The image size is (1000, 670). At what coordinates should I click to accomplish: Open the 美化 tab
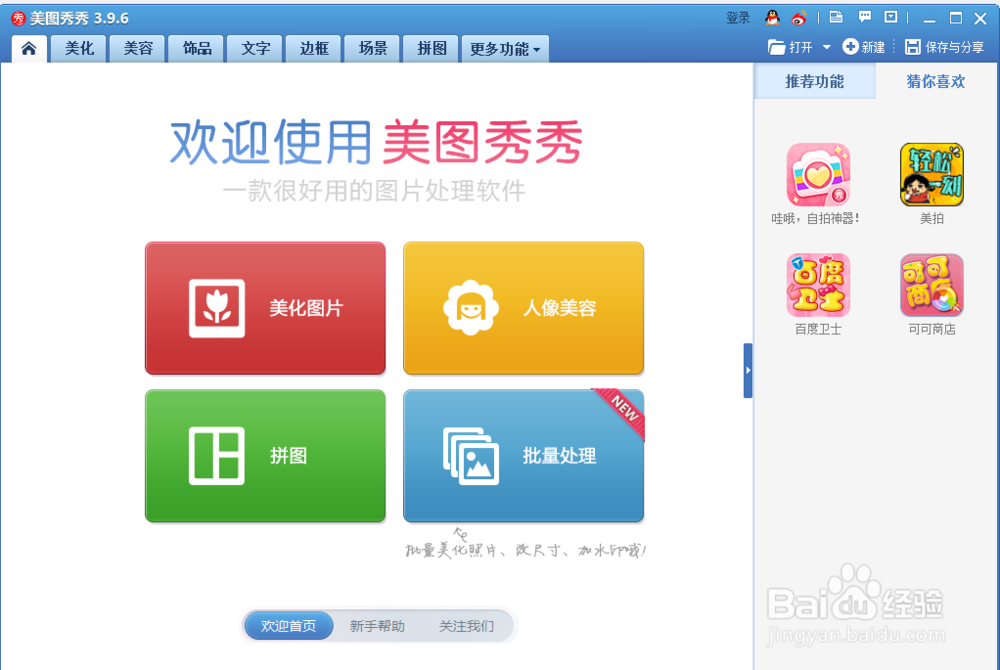pyautogui.click(x=80, y=48)
